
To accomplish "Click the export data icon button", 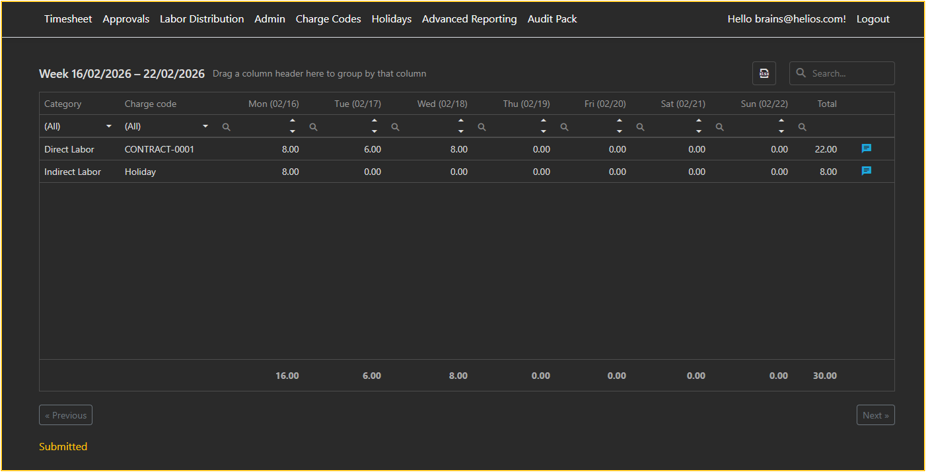I will pyautogui.click(x=764, y=73).
